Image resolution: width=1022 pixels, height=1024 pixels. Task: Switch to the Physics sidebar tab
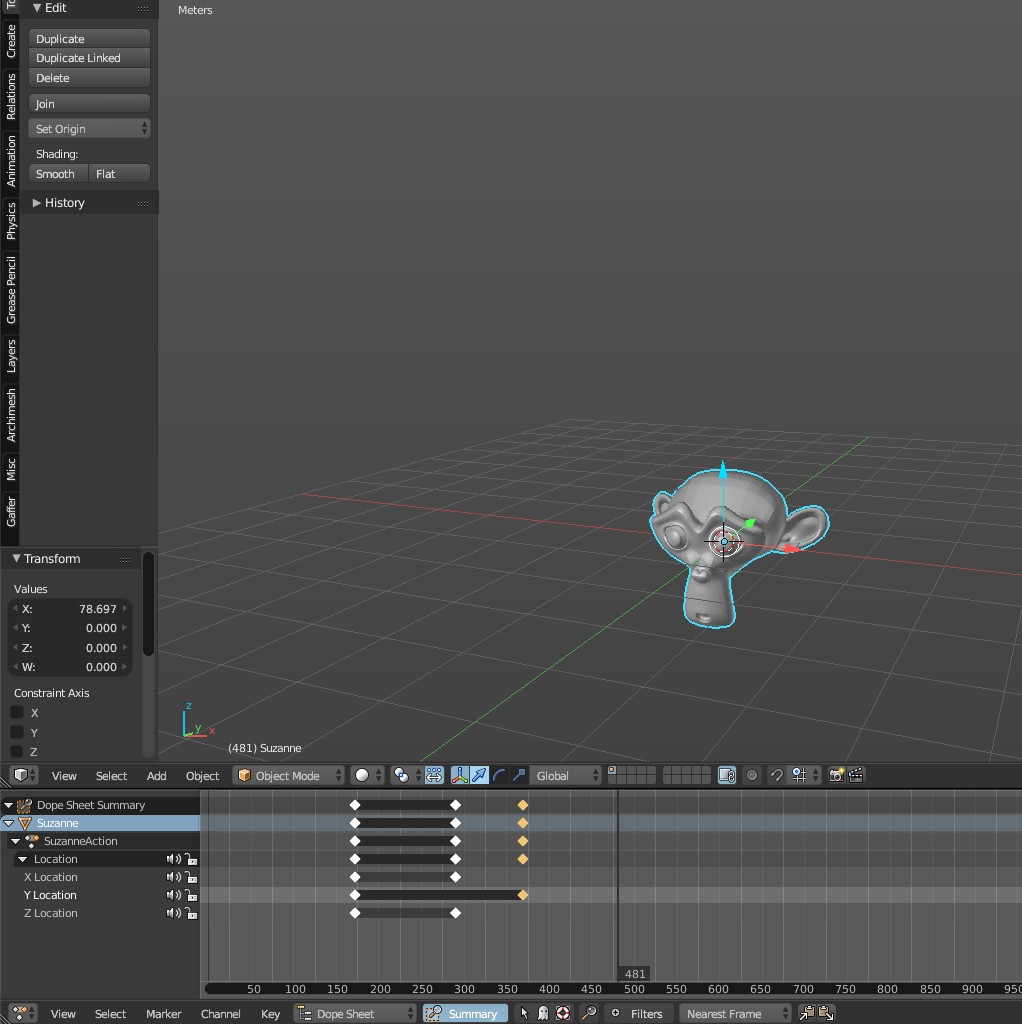pyautogui.click(x=11, y=220)
